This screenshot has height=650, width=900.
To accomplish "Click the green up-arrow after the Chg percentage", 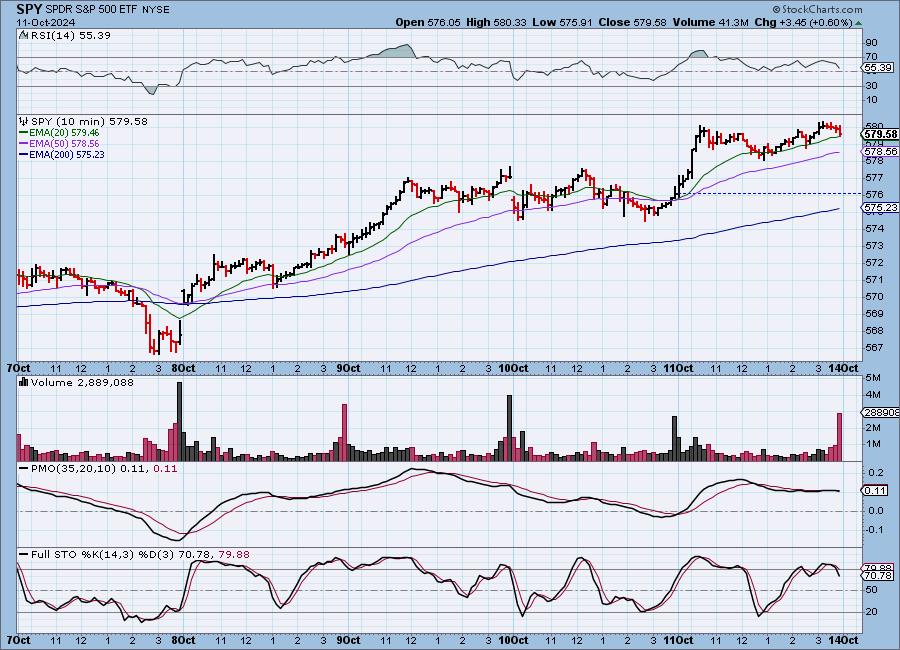I will [858, 23].
